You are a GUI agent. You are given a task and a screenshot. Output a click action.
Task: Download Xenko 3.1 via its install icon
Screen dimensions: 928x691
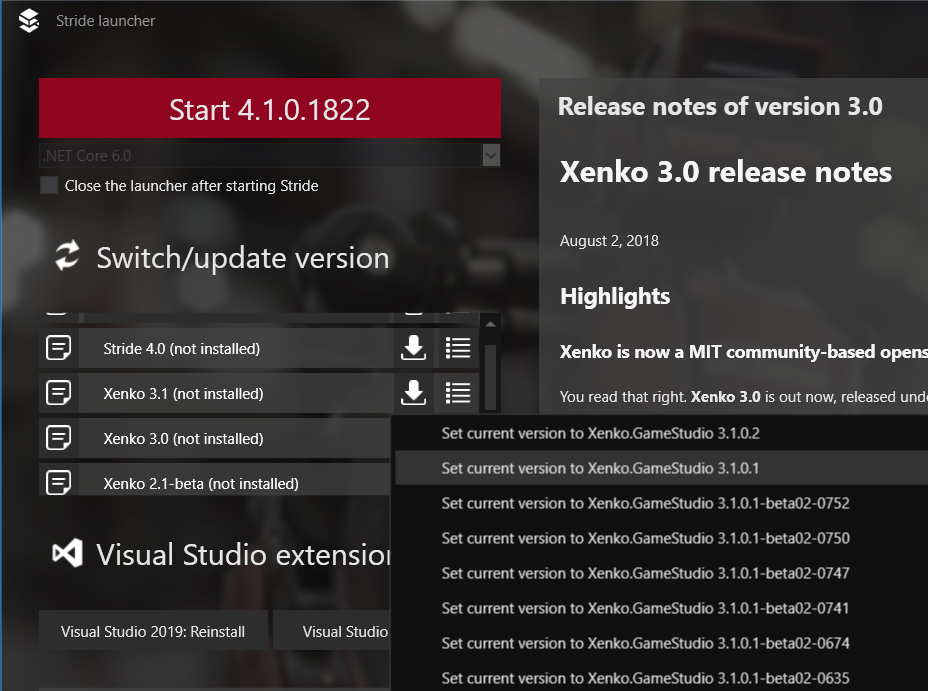pyautogui.click(x=413, y=393)
